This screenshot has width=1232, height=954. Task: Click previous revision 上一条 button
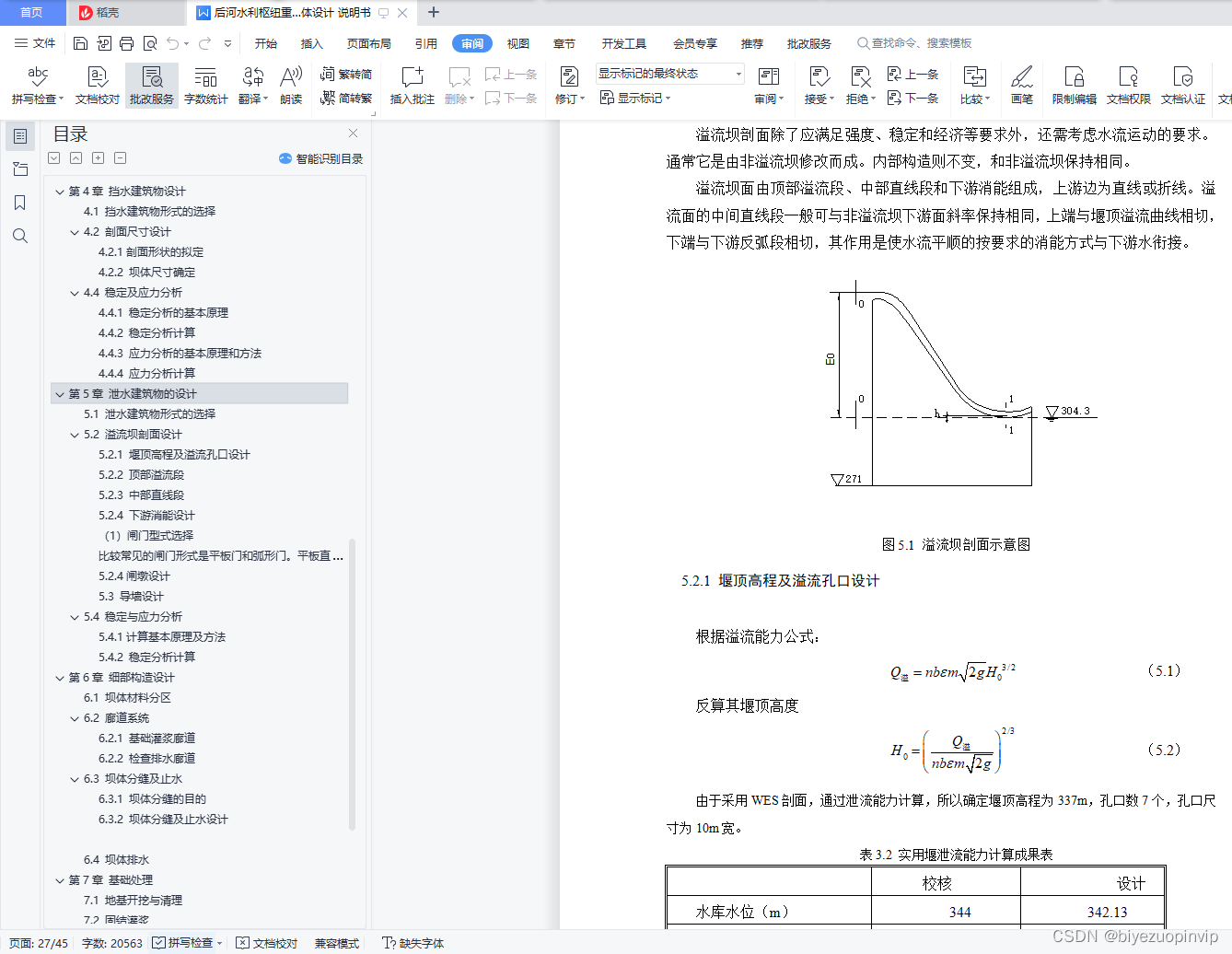[913, 74]
